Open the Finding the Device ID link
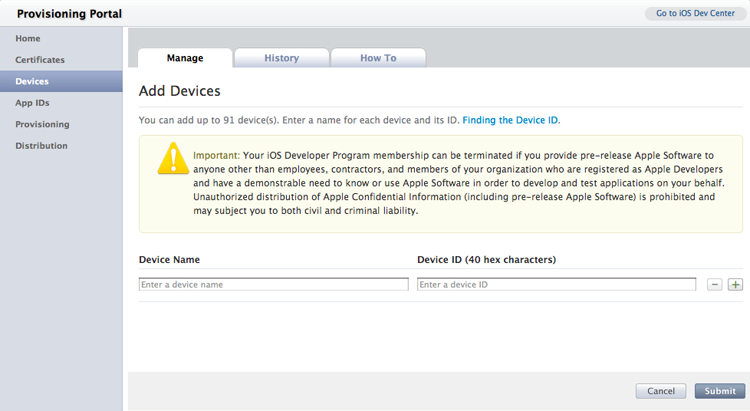Viewport: 750px width, 411px height. pyautogui.click(x=510, y=120)
